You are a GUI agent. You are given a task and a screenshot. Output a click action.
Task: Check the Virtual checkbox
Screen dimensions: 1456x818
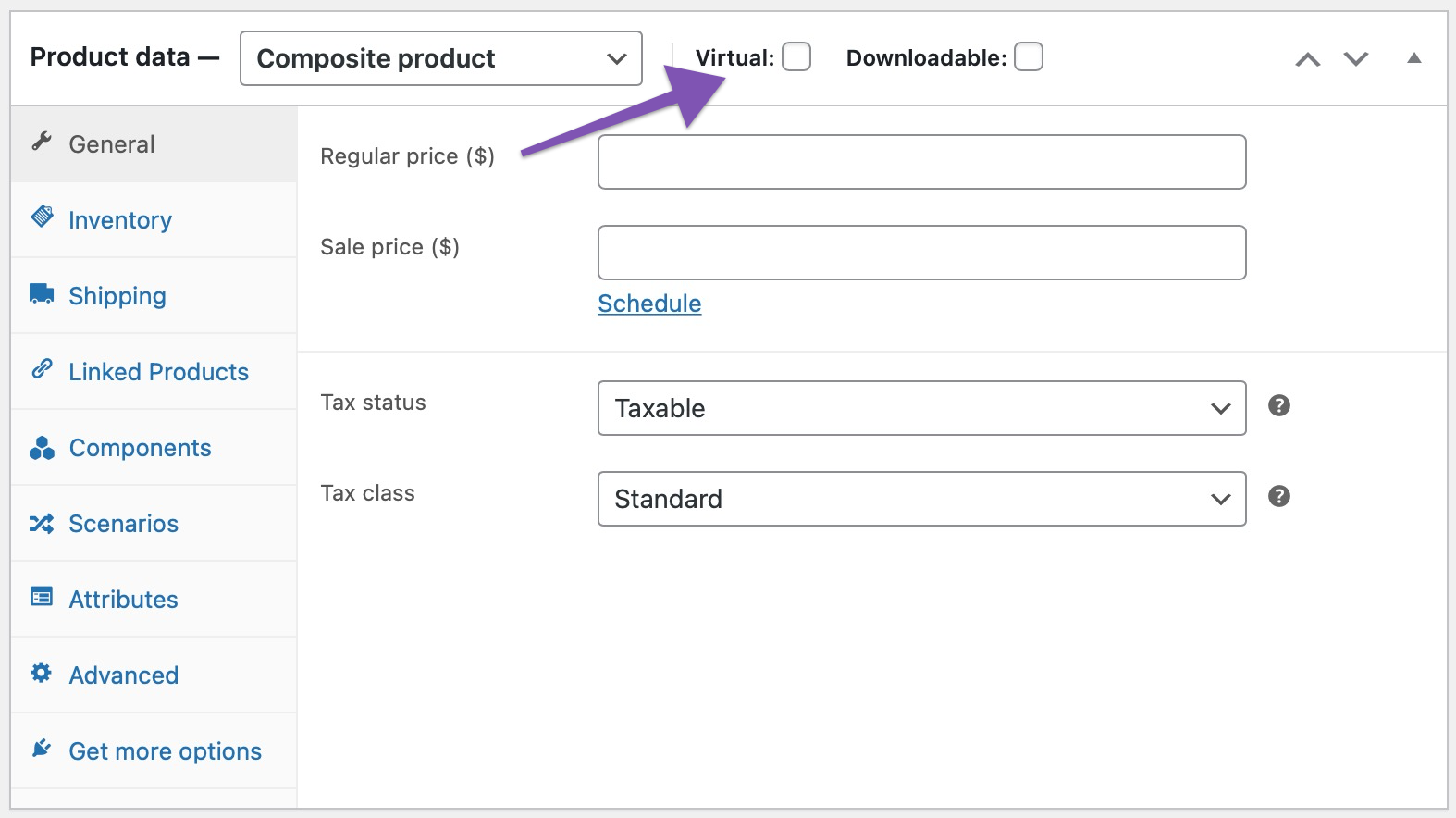click(795, 56)
